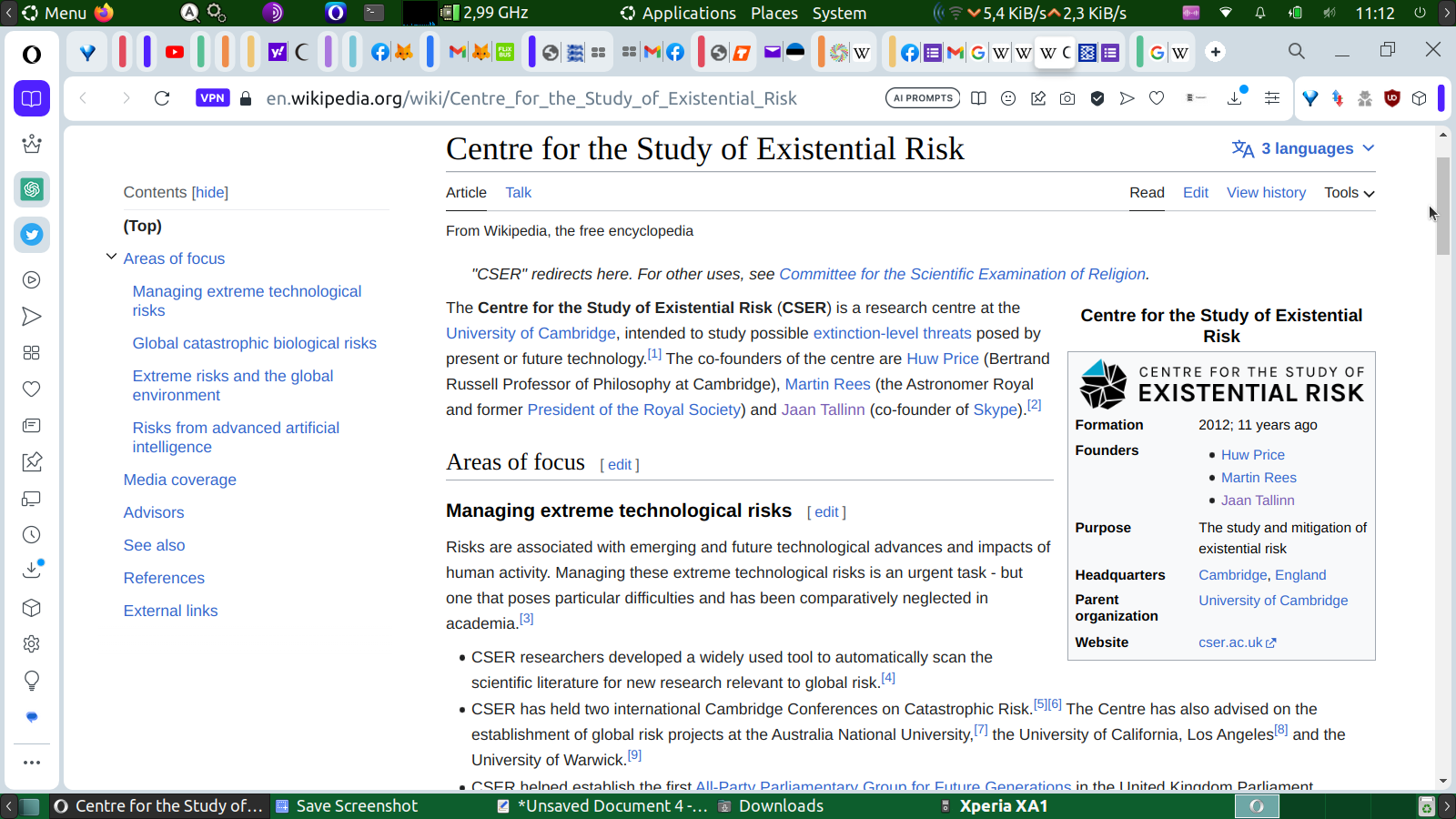Search open tabs with the magnifier icon
This screenshot has width=1456, height=819.
[x=1297, y=51]
